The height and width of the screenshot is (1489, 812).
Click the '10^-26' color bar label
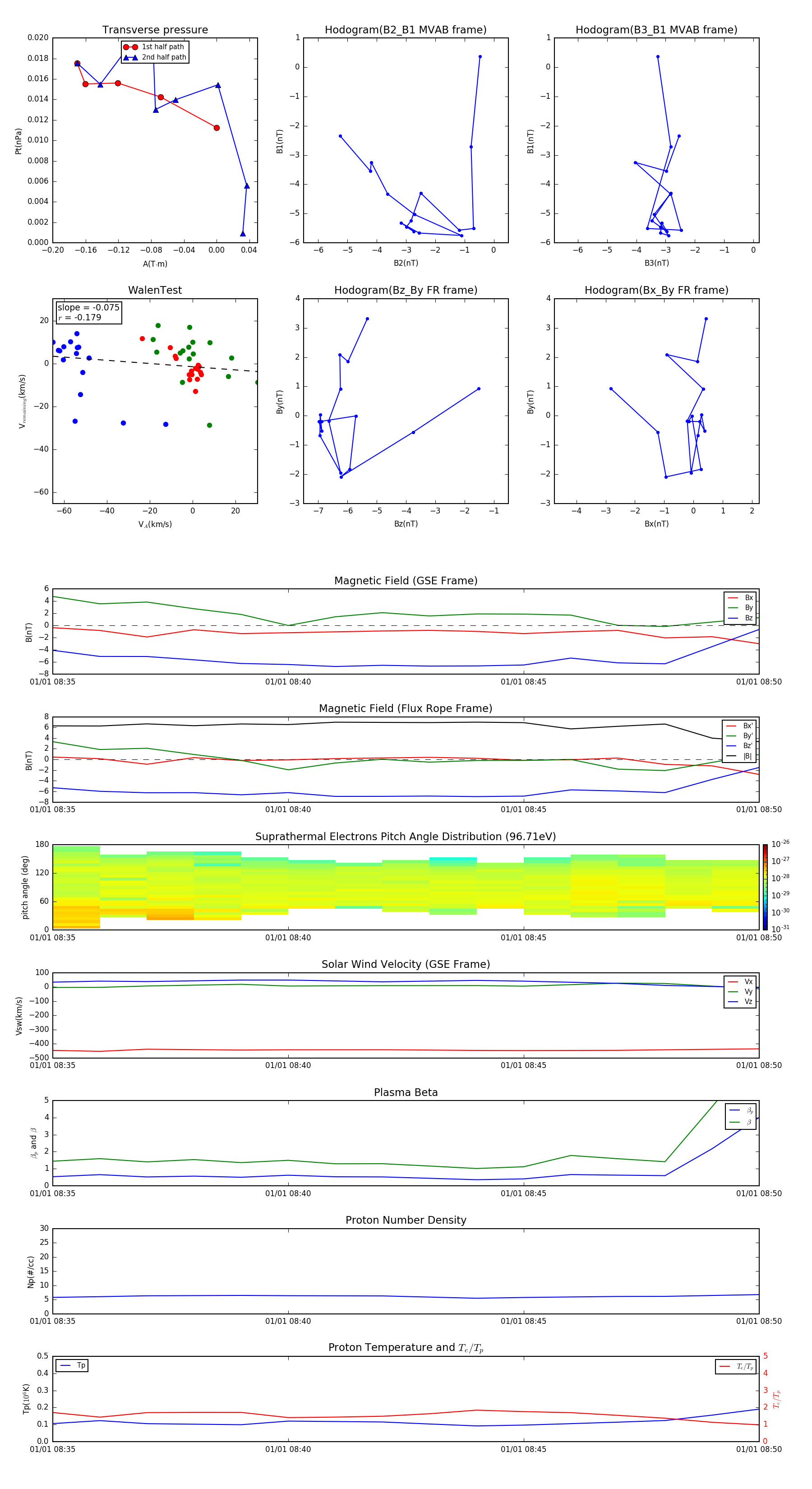point(780,844)
